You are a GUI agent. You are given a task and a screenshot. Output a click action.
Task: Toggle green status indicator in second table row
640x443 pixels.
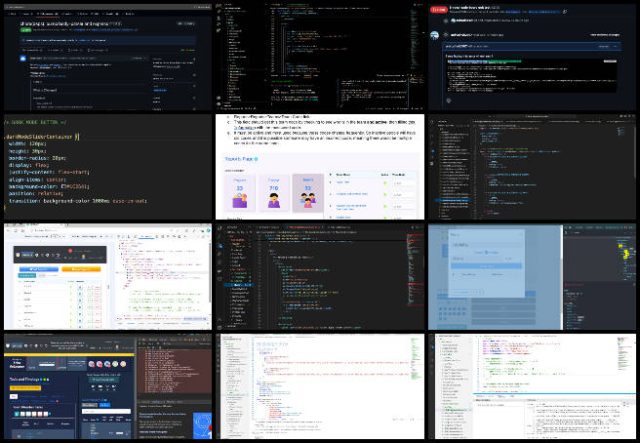pos(385,193)
